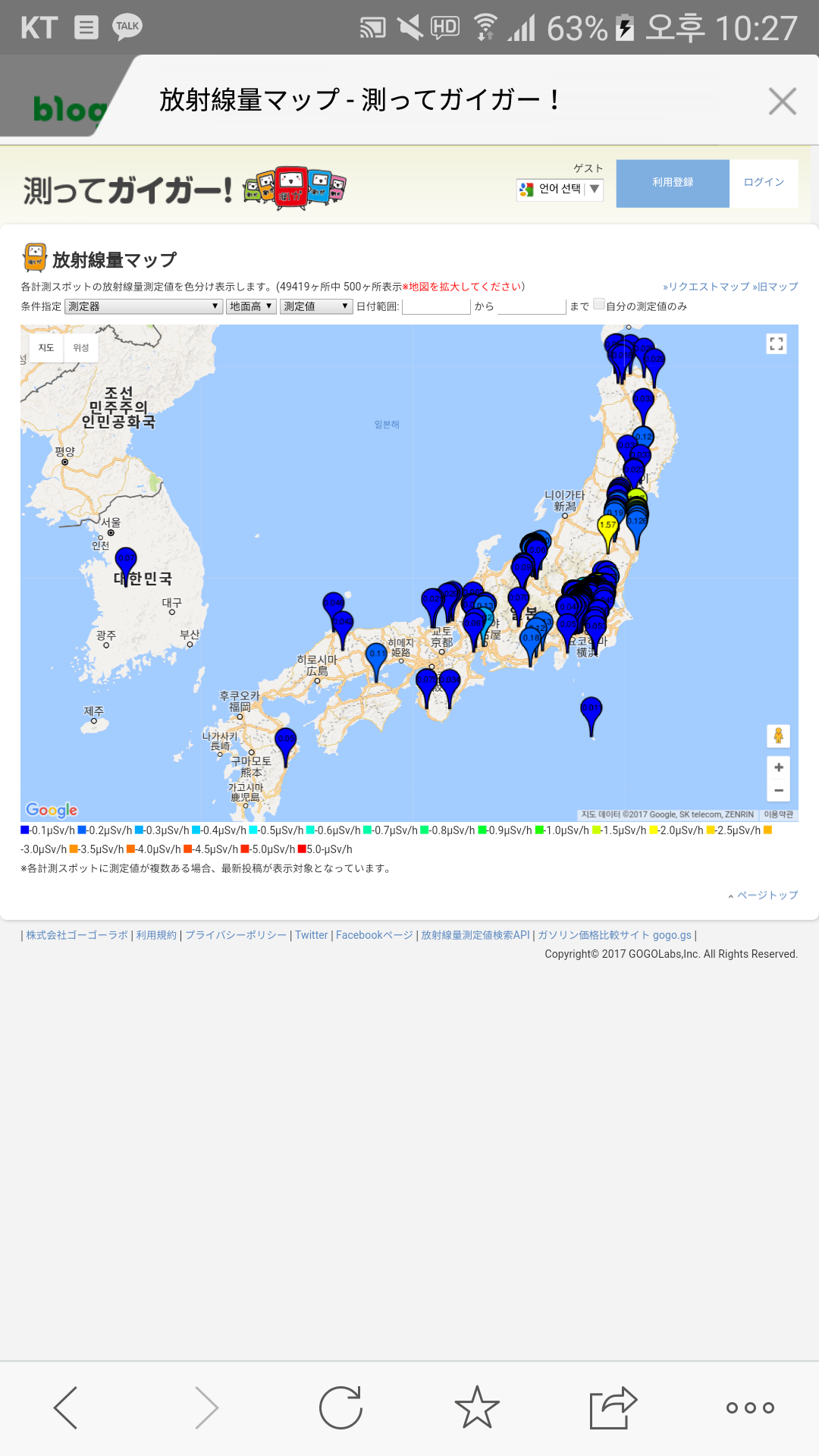Image resolution: width=819 pixels, height=1456 pixels.
Task: Click the 후쿠오카 福岡 map label
Action: 240,701
